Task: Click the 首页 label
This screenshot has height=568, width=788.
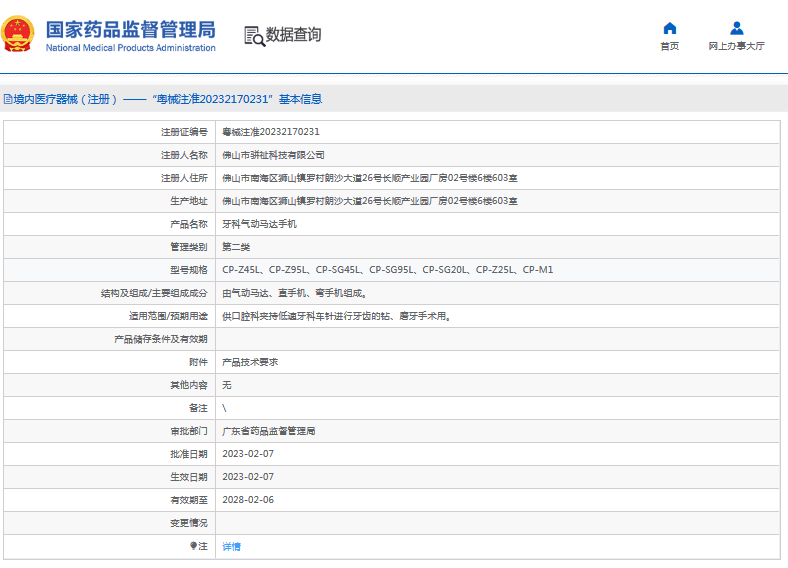Action: pos(669,46)
